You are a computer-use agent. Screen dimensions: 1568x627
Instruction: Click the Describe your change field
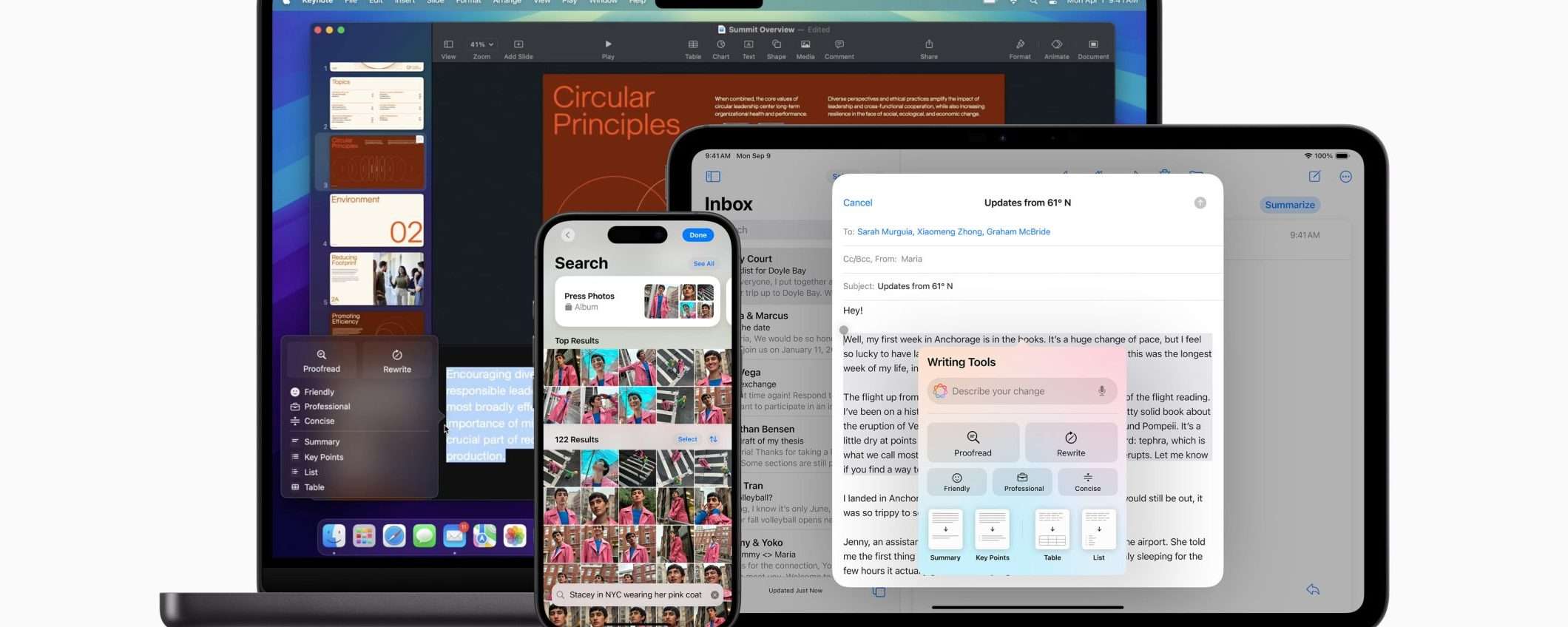[x=1022, y=391]
